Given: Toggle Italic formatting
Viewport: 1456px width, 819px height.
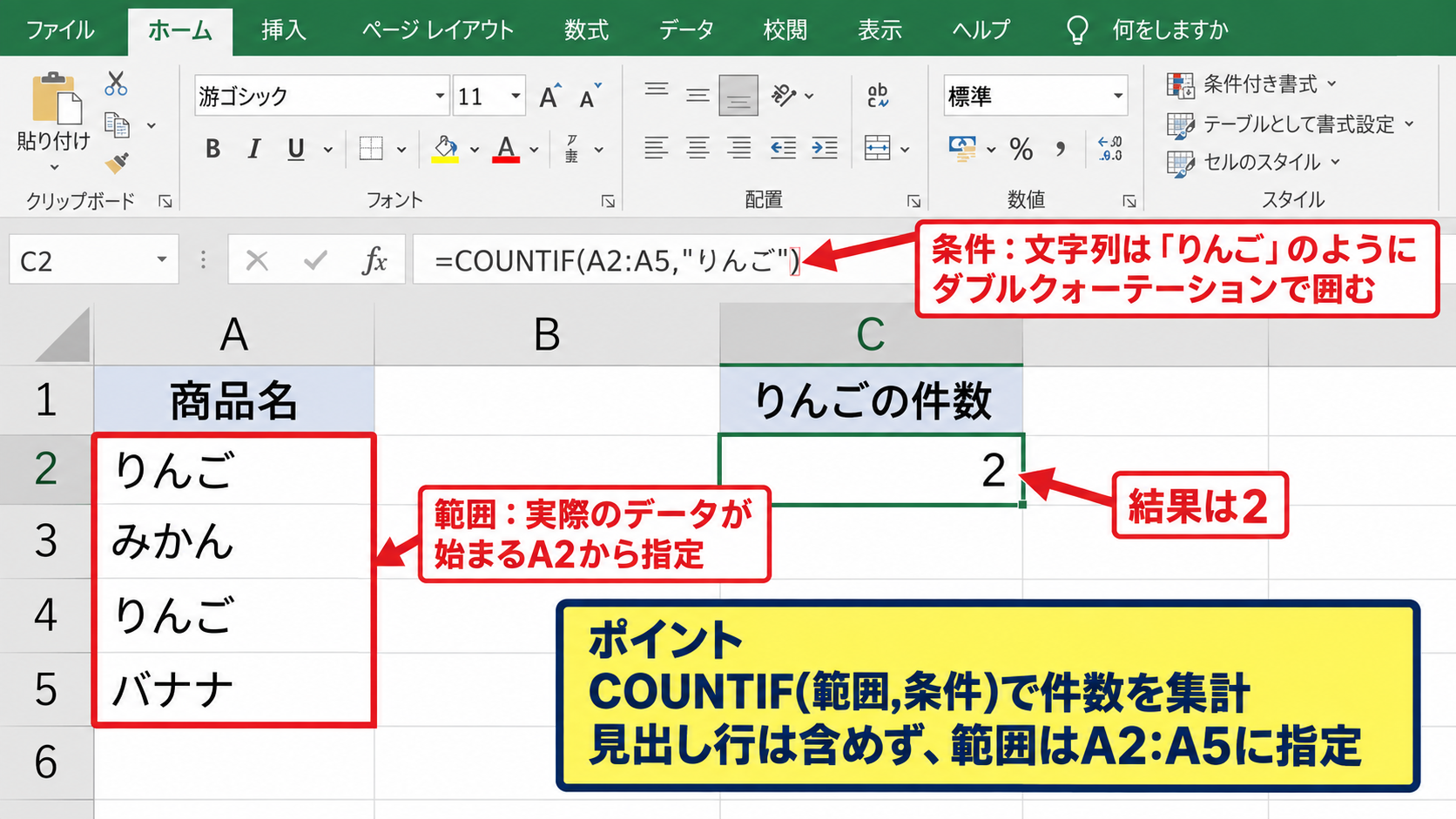Looking at the screenshot, I should [x=253, y=149].
